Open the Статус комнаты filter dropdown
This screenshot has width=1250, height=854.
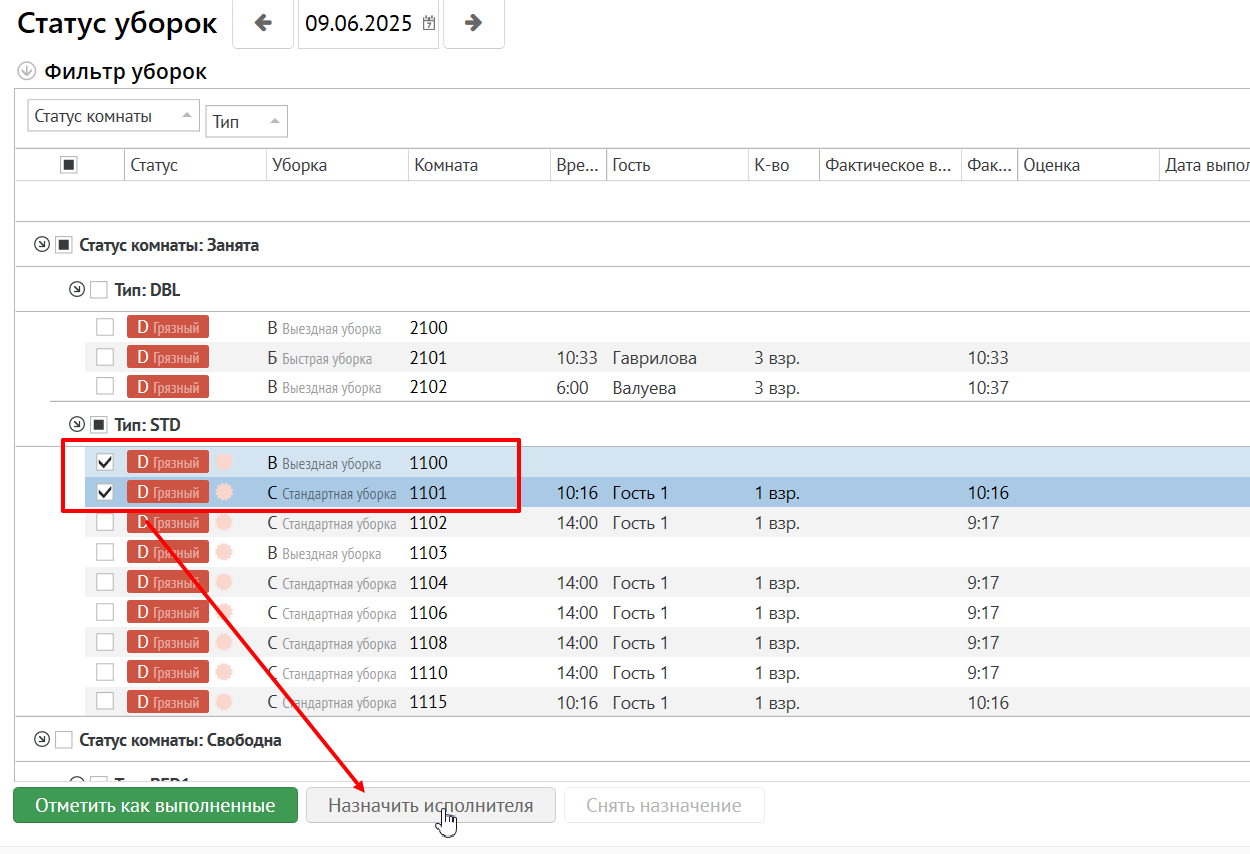coord(113,117)
